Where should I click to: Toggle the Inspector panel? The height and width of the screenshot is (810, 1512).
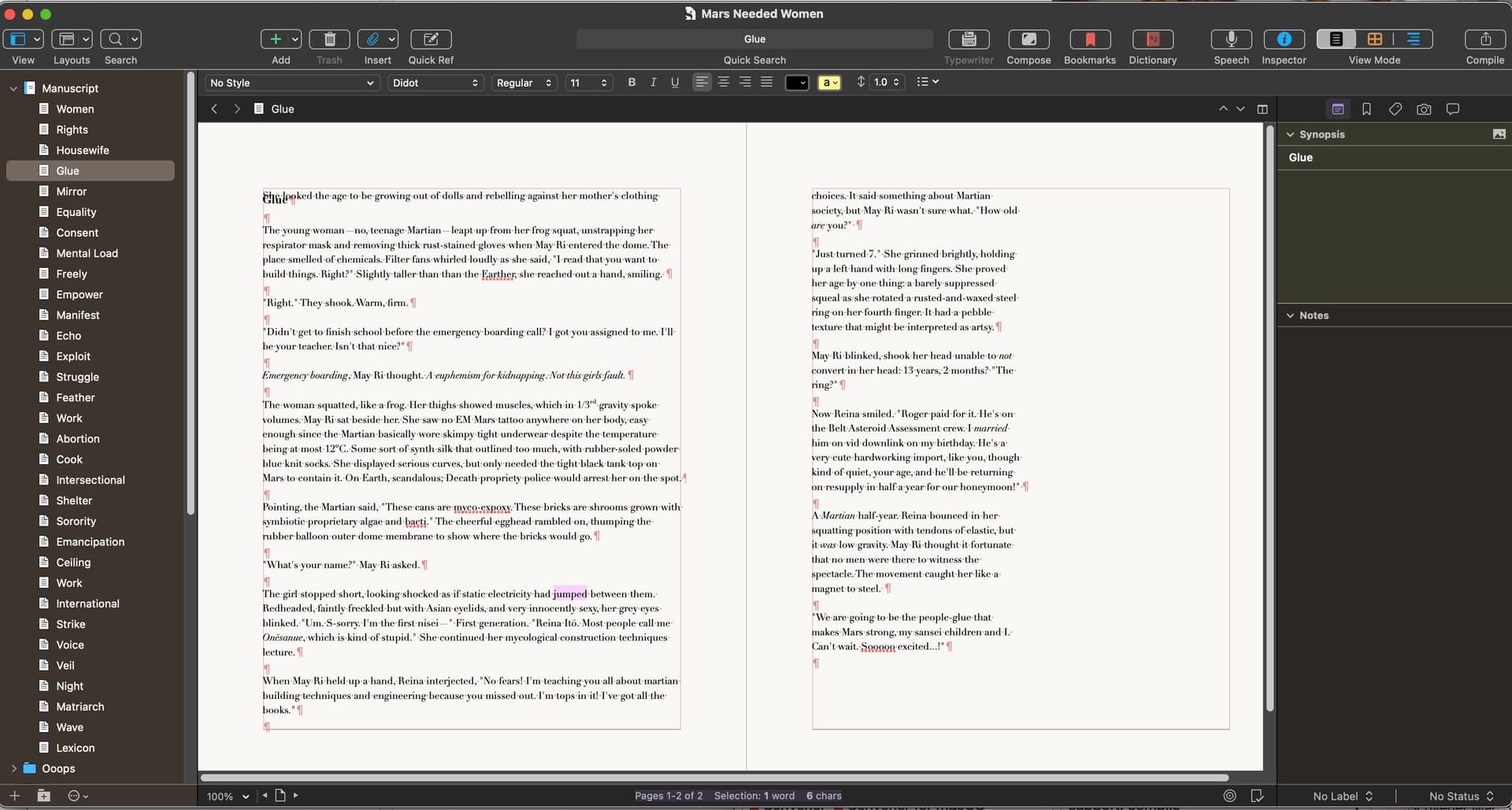coord(1284,39)
